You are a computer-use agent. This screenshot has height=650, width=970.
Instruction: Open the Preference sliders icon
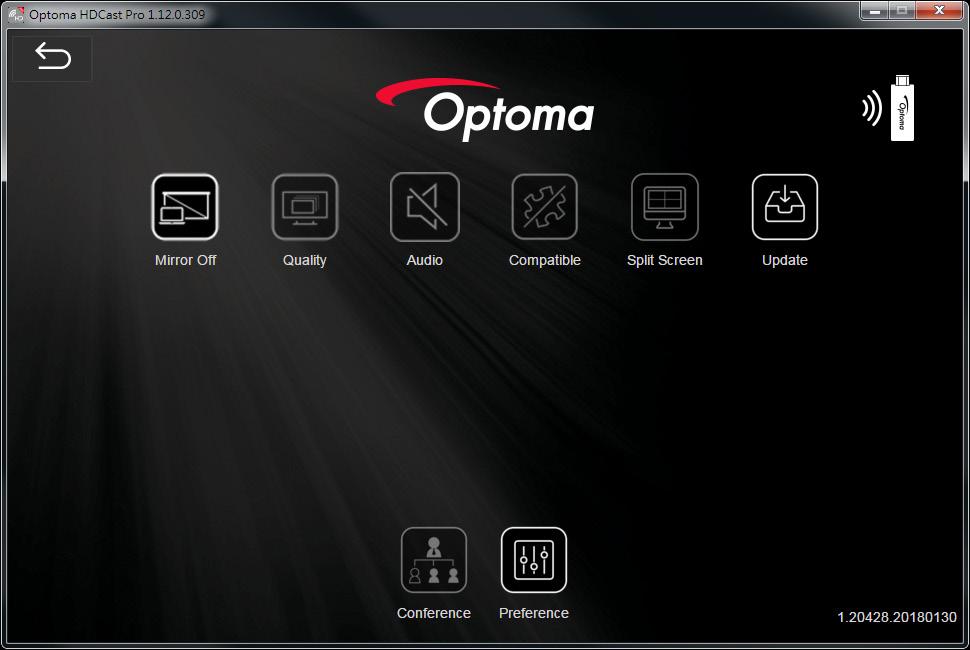pyautogui.click(x=534, y=560)
